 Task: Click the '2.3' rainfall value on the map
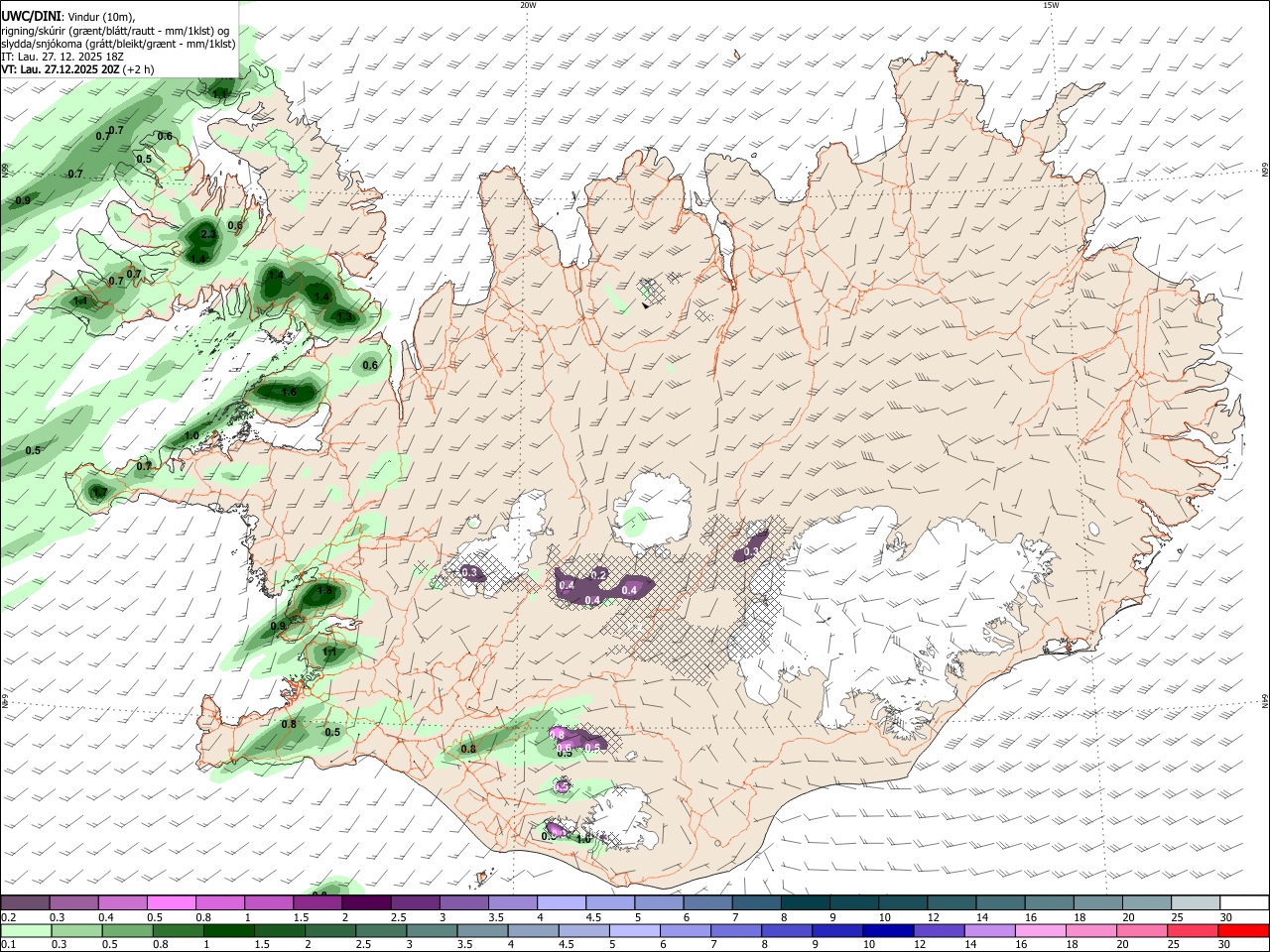point(207,234)
